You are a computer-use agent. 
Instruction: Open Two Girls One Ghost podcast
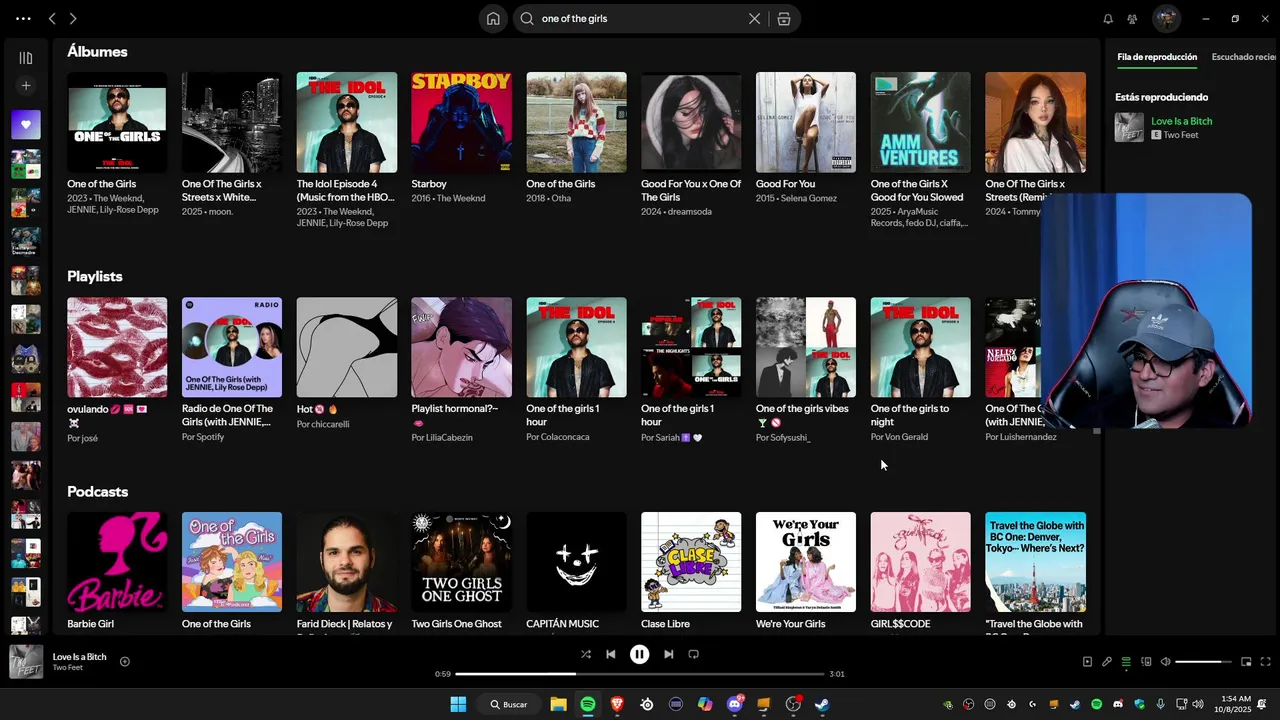tap(461, 562)
